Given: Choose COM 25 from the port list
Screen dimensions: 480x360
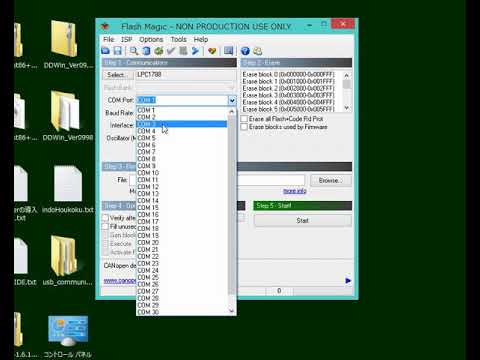Looking at the screenshot, I should click(x=182, y=277).
